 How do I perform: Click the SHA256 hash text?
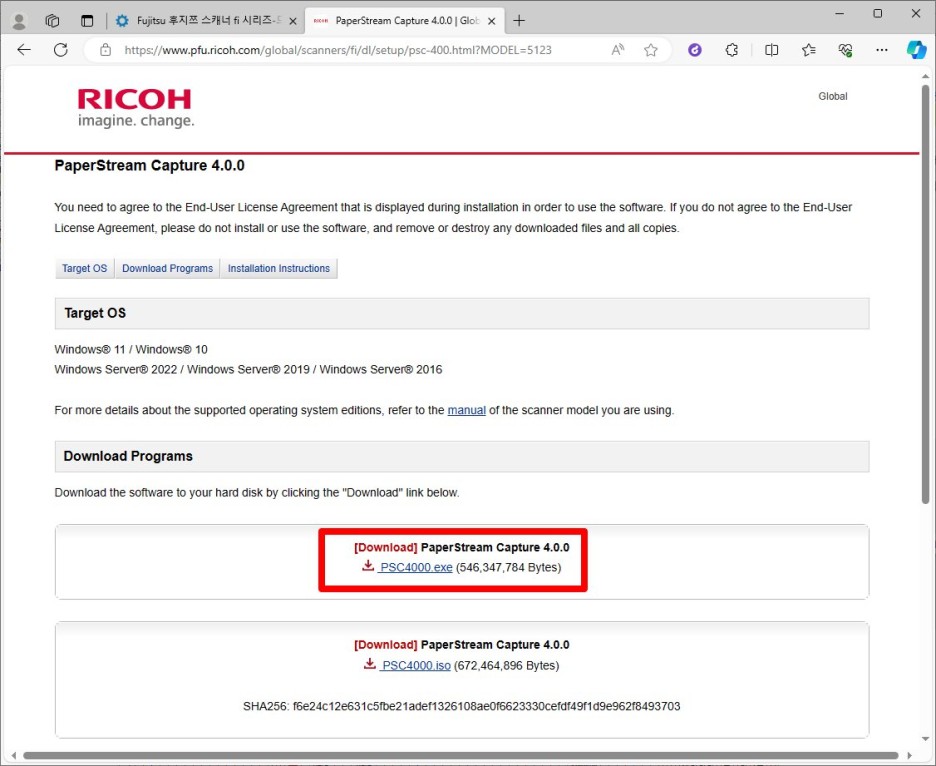click(461, 706)
